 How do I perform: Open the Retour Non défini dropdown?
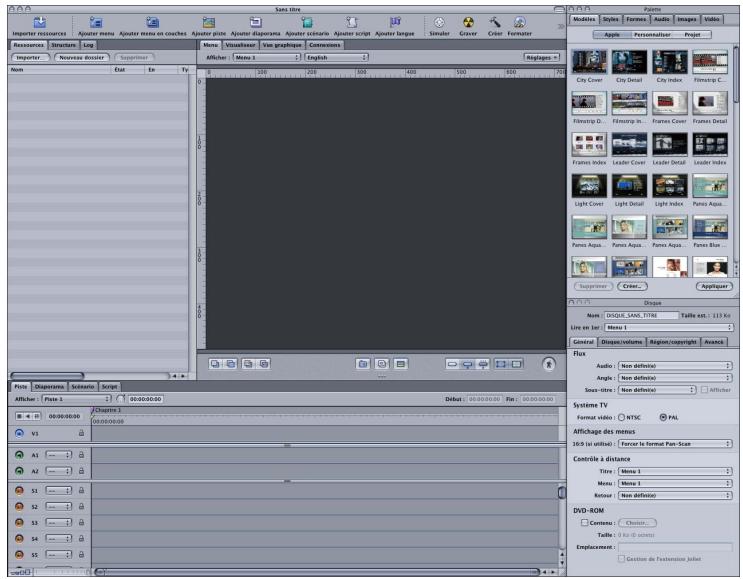click(675, 495)
